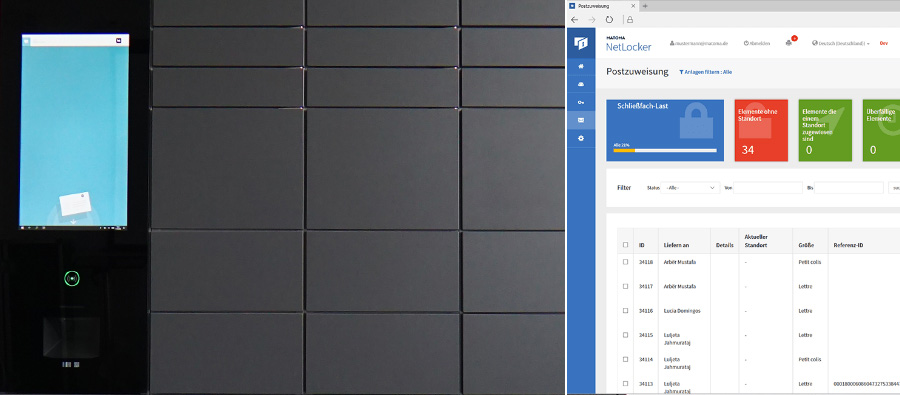The image size is (900, 395).
Task: Open settings gear in blue sidebar
Action: point(581,138)
